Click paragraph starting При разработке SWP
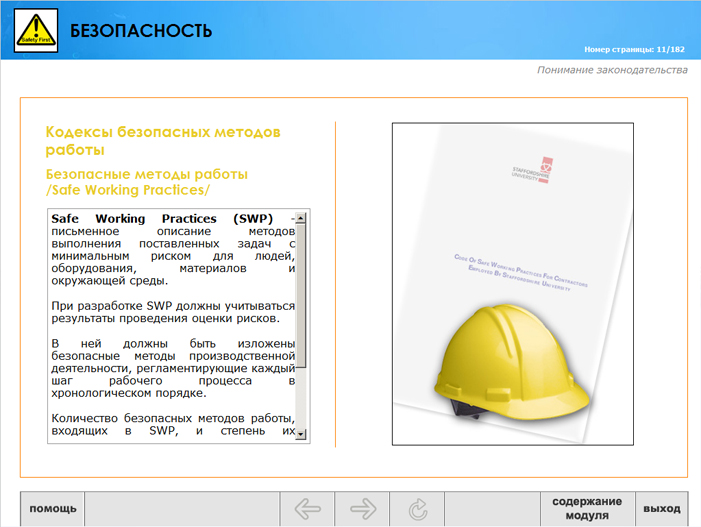701x527 pixels. click(173, 312)
